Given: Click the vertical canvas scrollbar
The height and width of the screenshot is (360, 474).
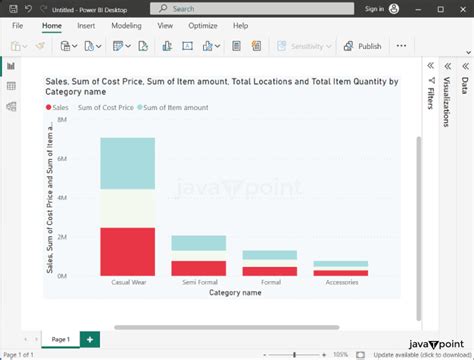Looking at the screenshot, I should tap(419, 228).
